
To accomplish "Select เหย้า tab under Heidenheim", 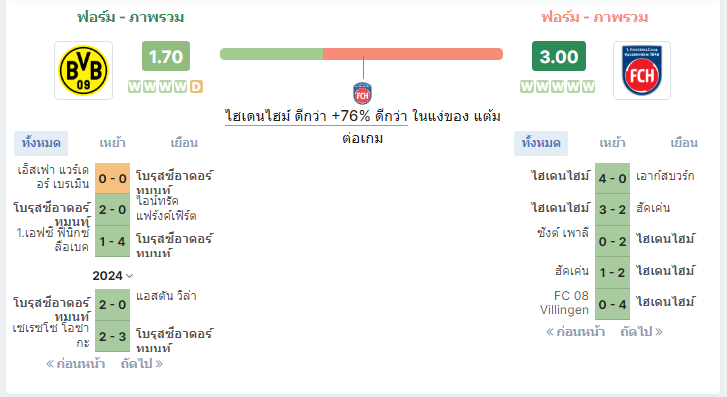I will 612,143.
